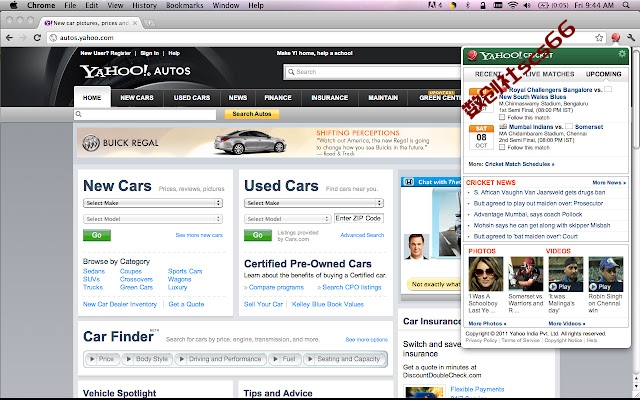Expand Seating and Capacity filter

pyautogui.click(x=344, y=359)
